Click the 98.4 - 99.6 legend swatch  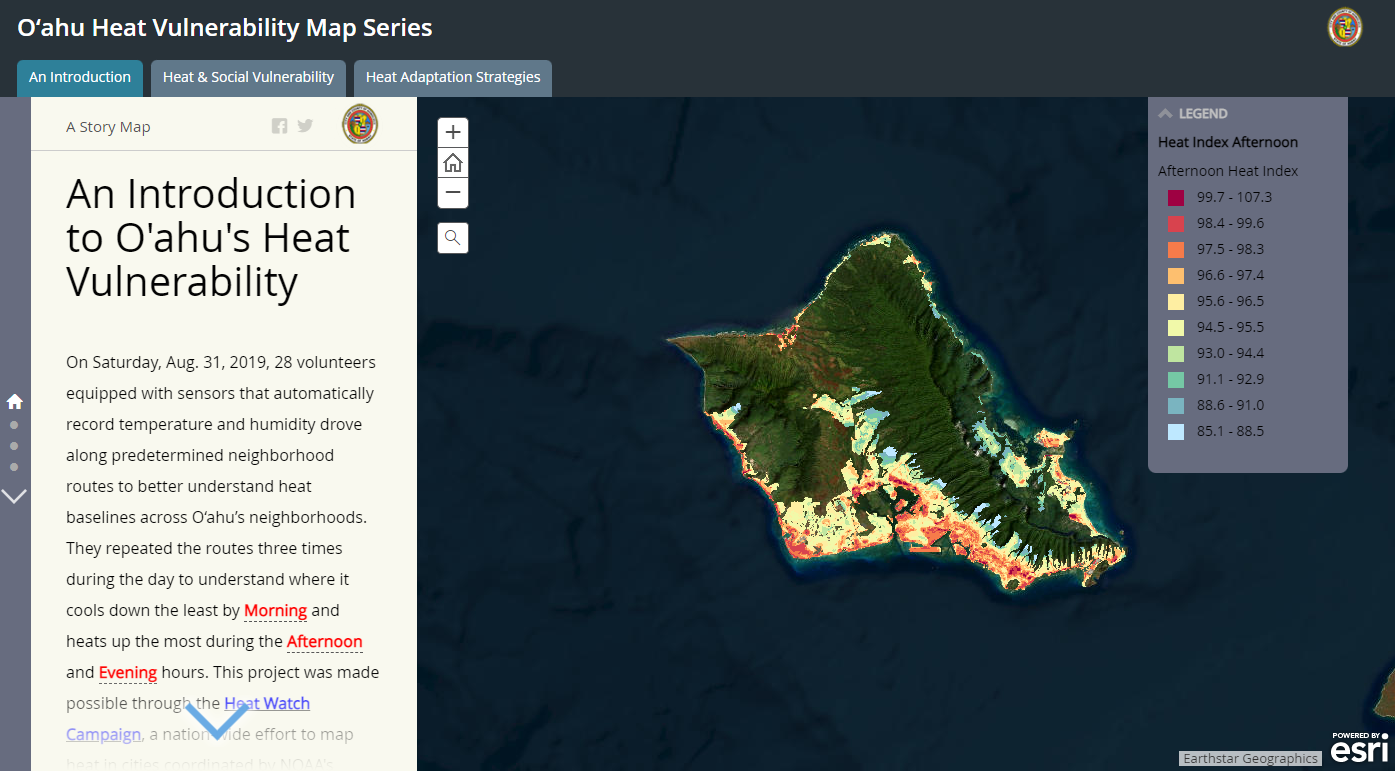(x=1175, y=223)
